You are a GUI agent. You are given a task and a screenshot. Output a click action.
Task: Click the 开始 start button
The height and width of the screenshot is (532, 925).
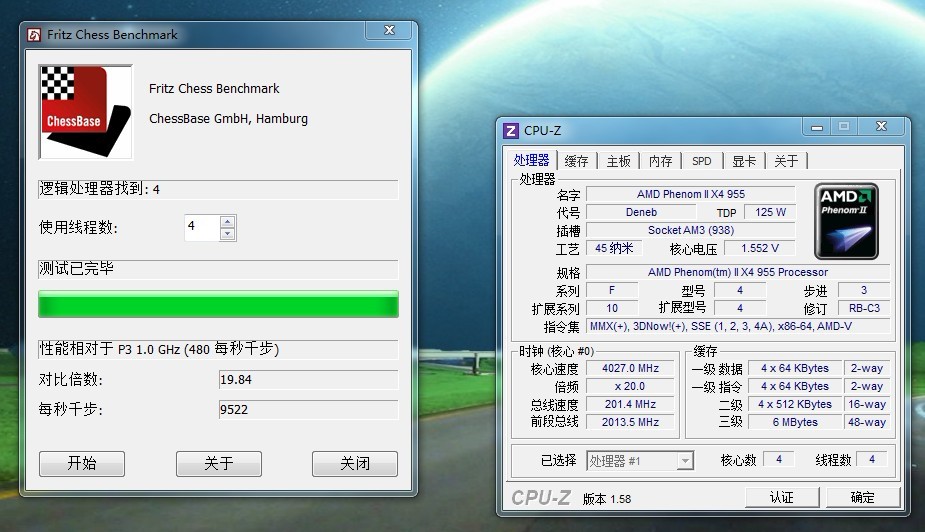pyautogui.click(x=82, y=464)
